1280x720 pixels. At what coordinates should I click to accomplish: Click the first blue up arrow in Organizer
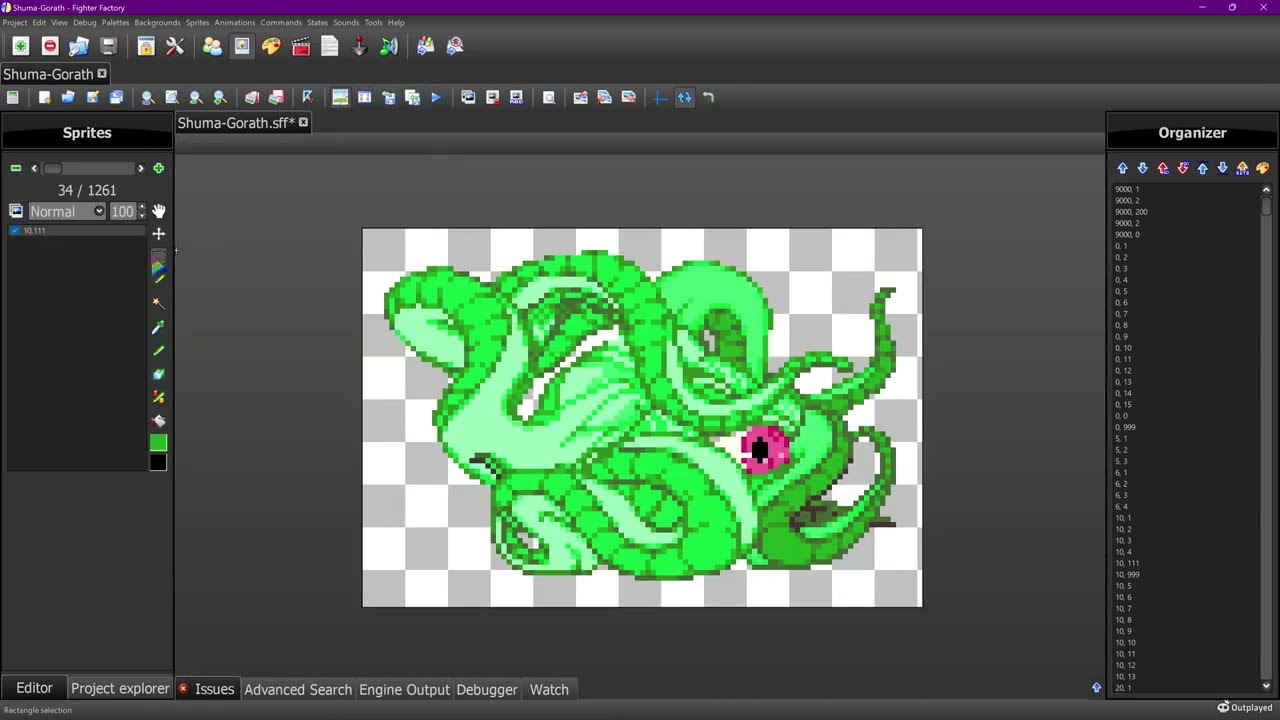coord(1122,168)
